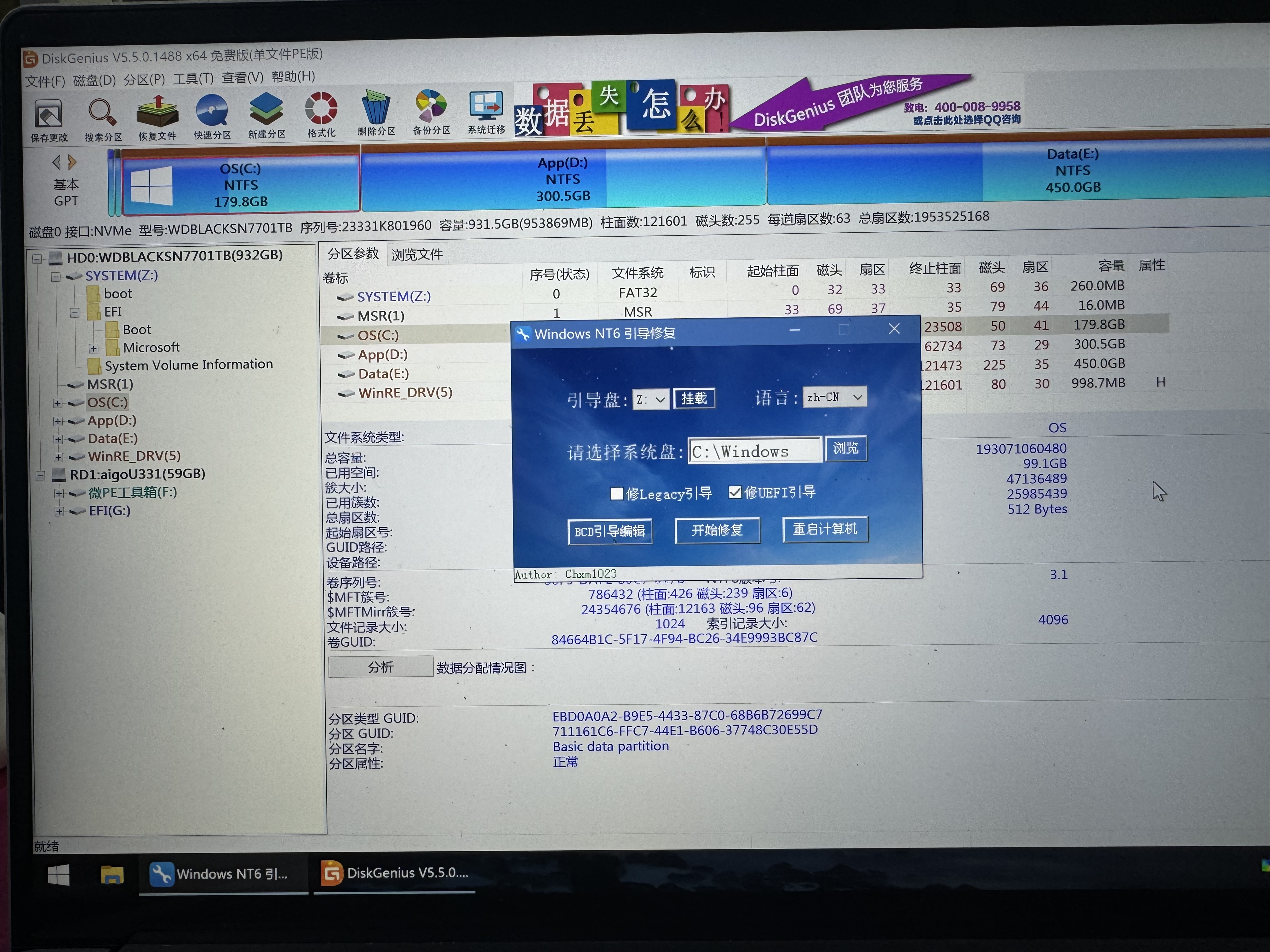Collapse the SYSTEM(Z:) tree node
The height and width of the screenshot is (952, 1270).
pos(56,277)
